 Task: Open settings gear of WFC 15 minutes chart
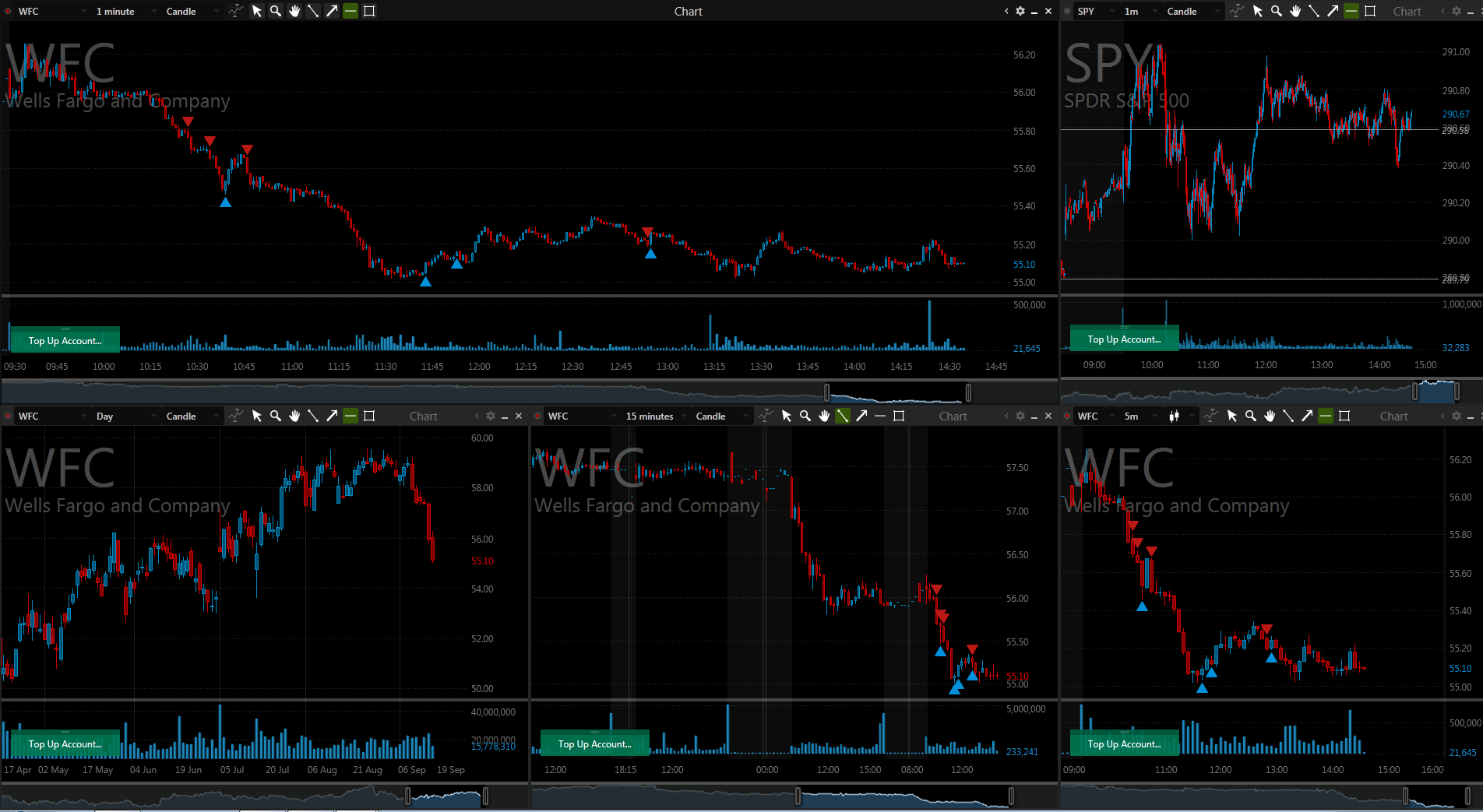point(1020,416)
